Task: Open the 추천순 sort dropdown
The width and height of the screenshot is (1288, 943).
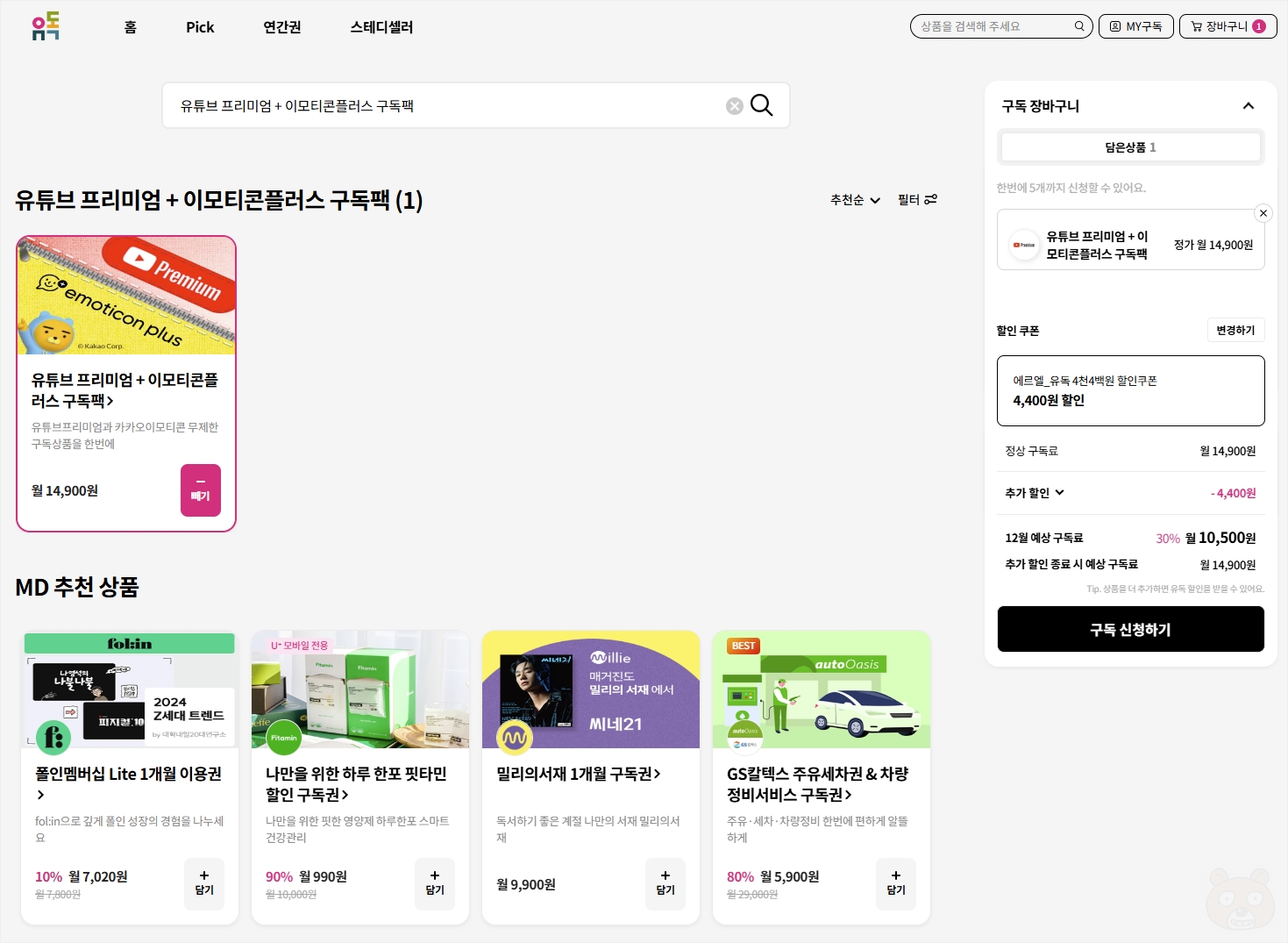Action: (x=855, y=200)
